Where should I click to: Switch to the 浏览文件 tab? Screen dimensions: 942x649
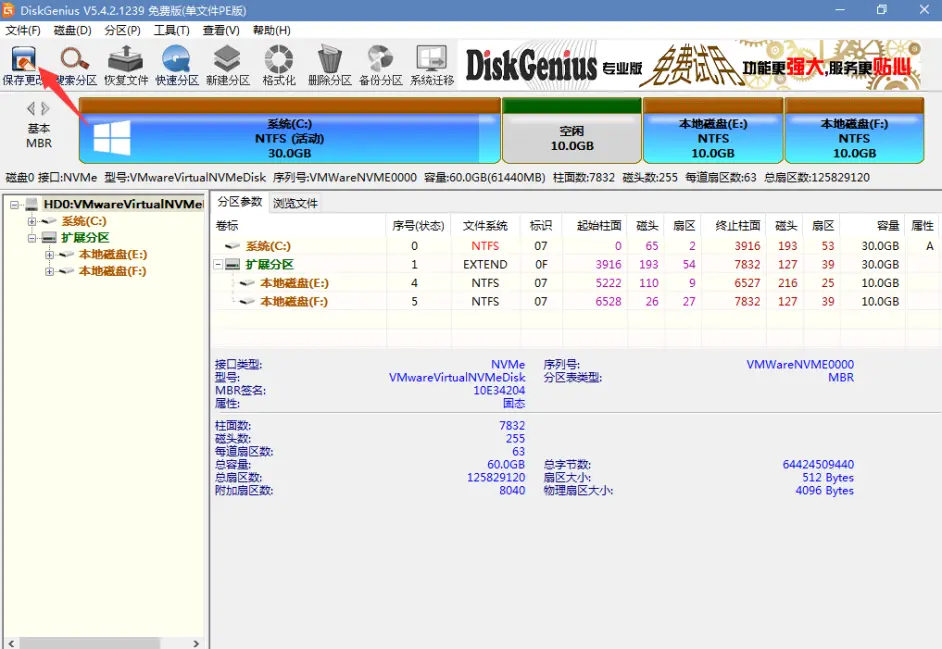[295, 203]
